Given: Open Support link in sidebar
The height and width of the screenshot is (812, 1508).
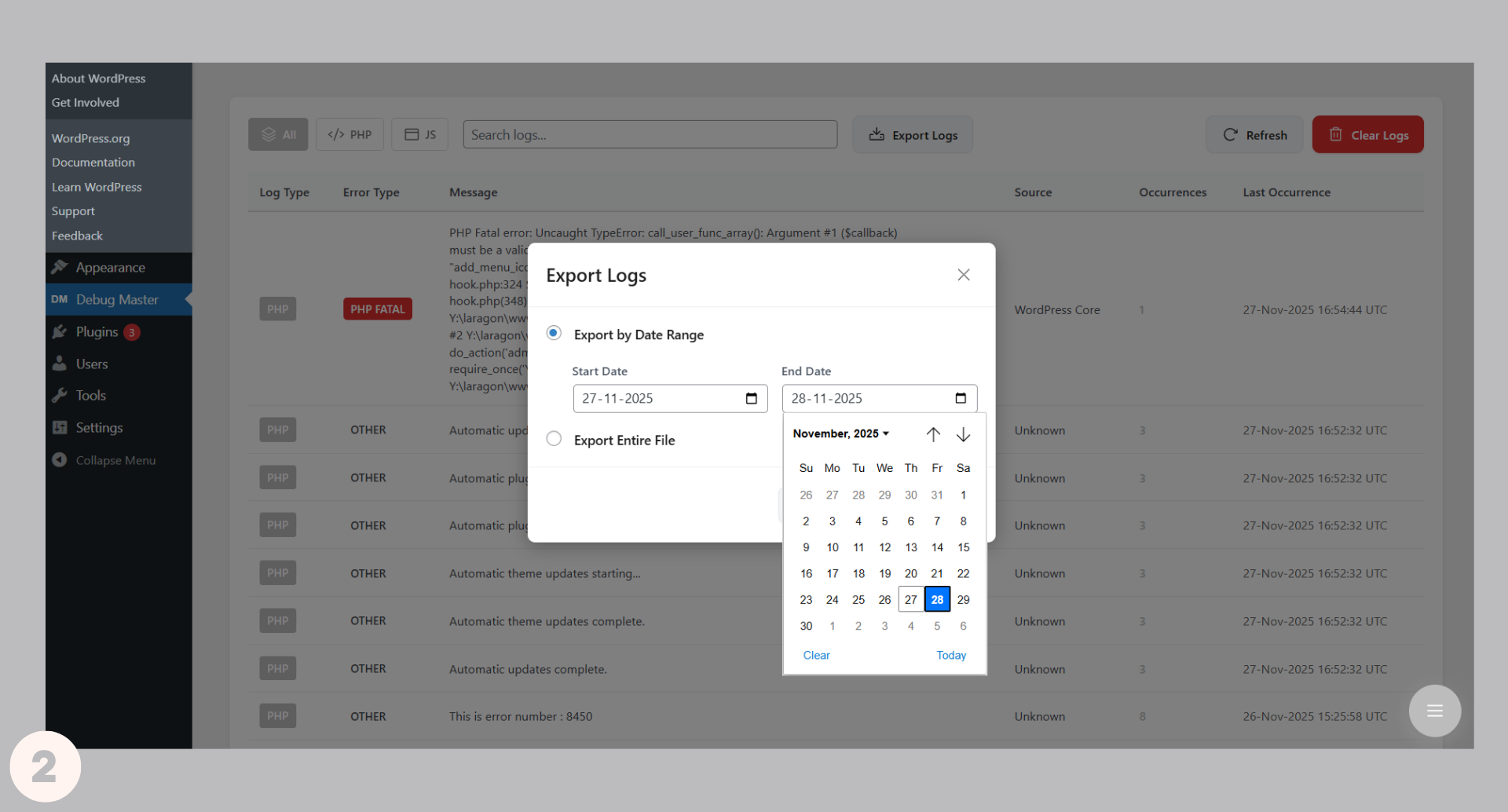Looking at the screenshot, I should pyautogui.click(x=73, y=211).
